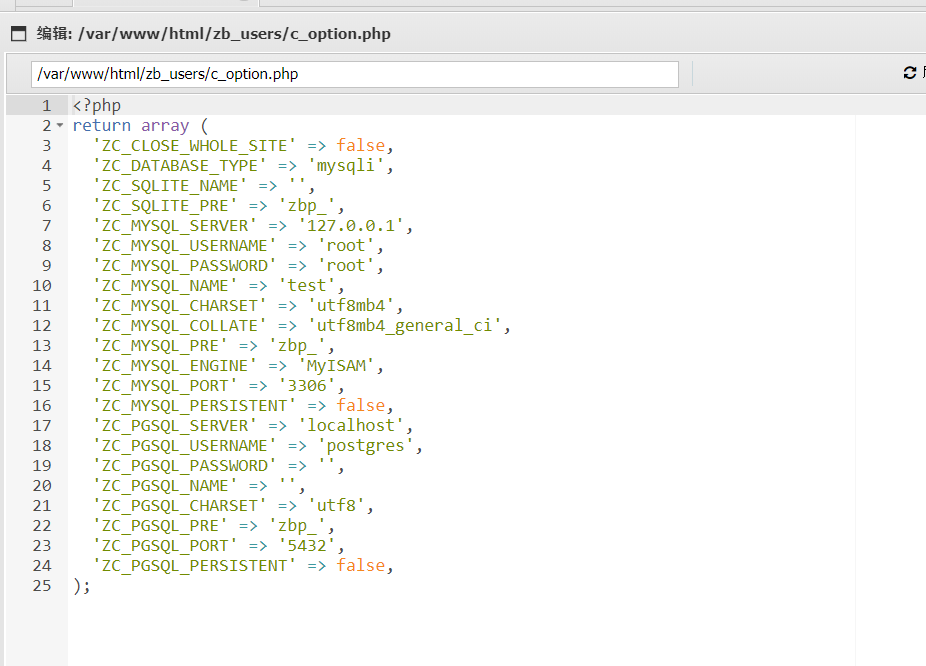The height and width of the screenshot is (666, 926).
Task: Click the 'utf8mb4_general_ci' collate value
Action: (409, 326)
